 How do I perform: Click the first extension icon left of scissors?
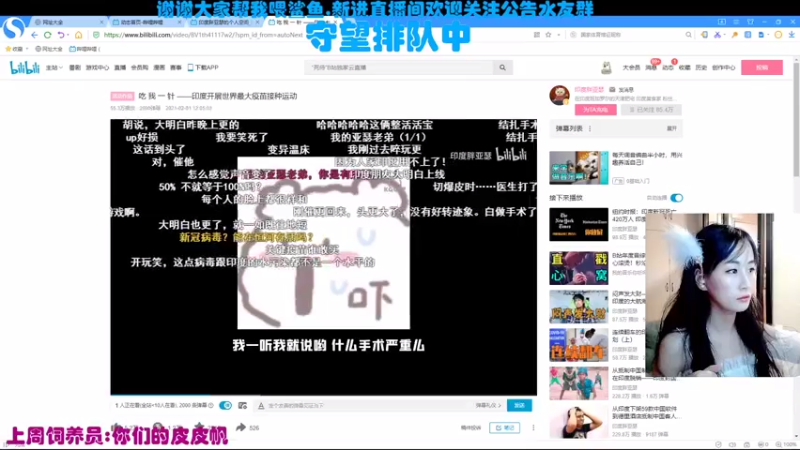pos(704,35)
